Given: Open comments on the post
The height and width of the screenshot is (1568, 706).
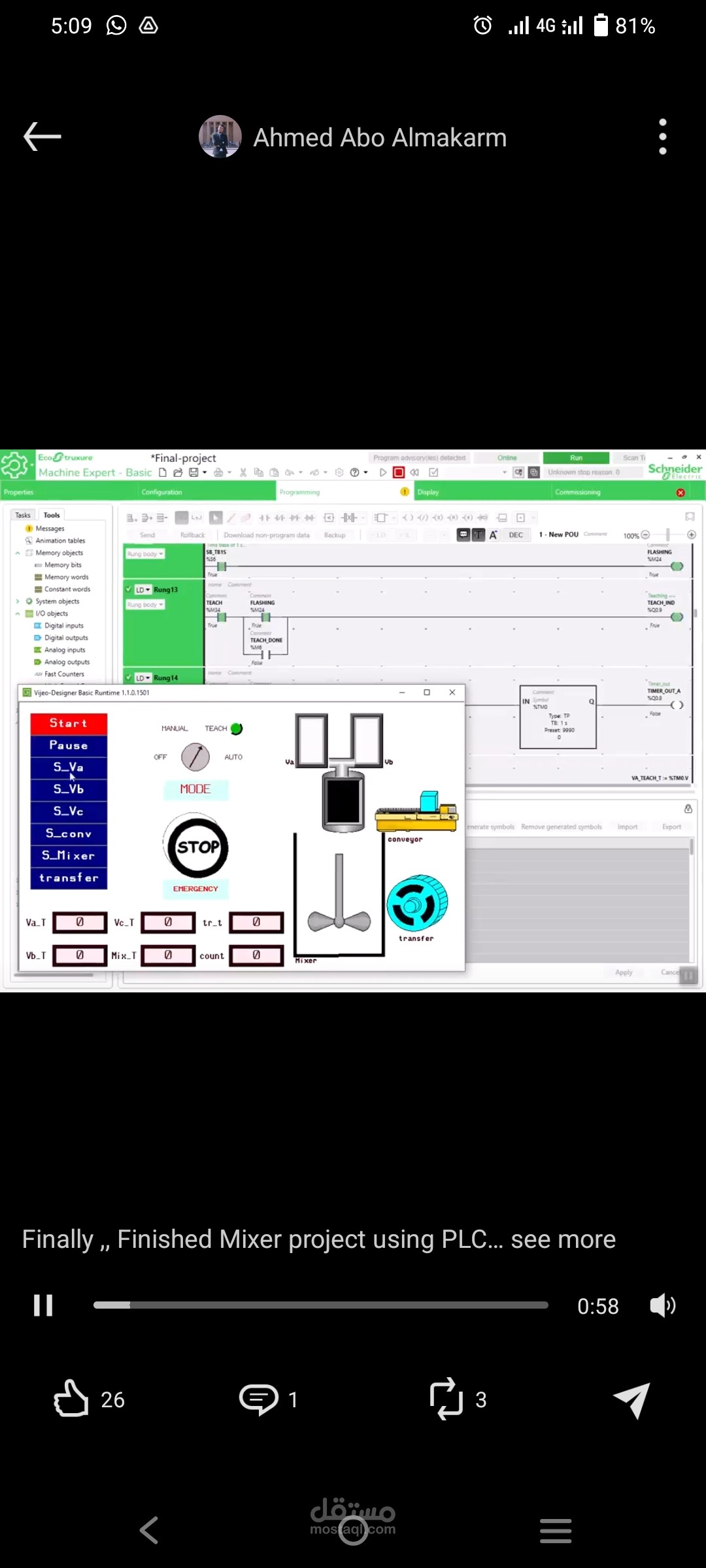Looking at the screenshot, I should coord(259,1399).
